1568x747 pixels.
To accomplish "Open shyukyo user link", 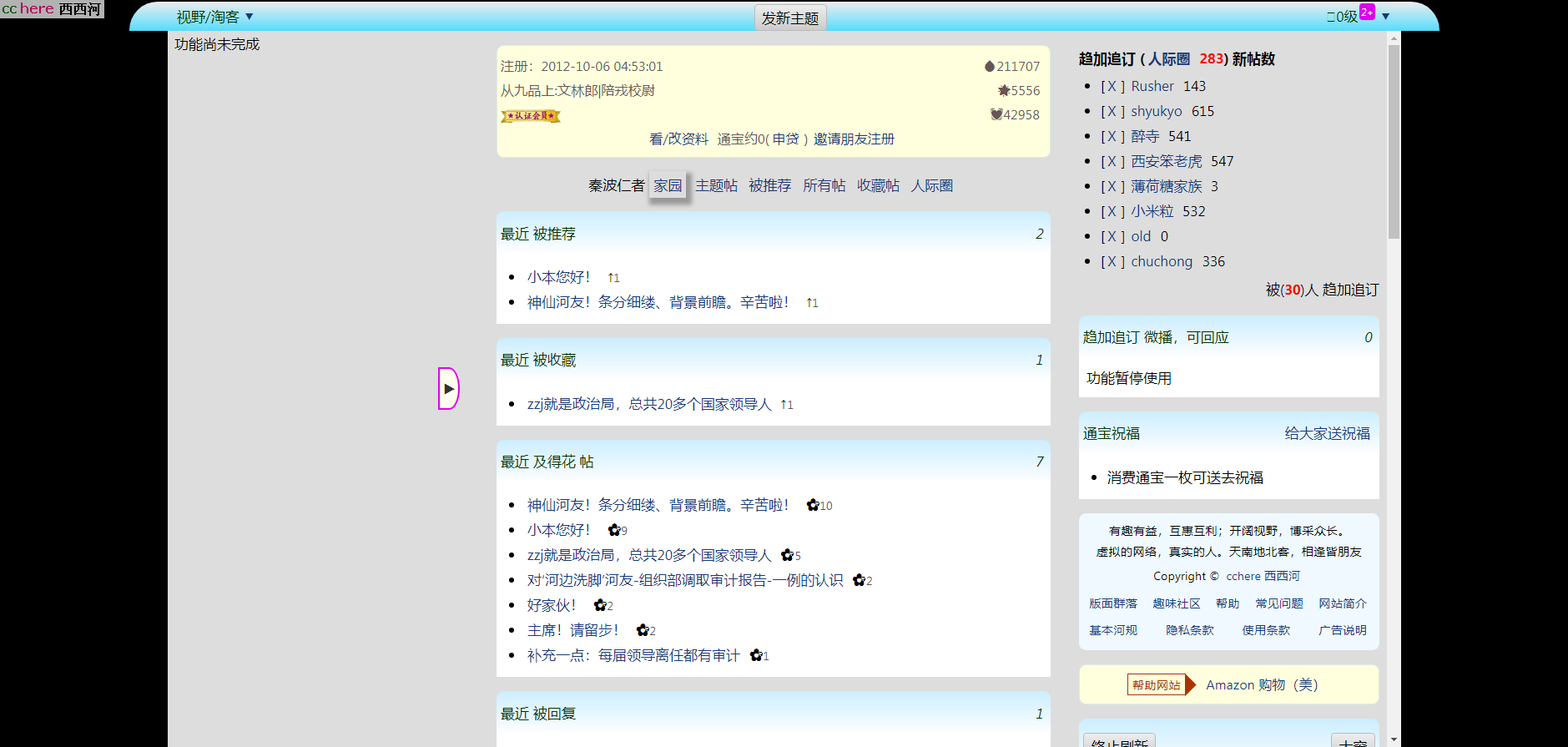I will coord(1157,111).
